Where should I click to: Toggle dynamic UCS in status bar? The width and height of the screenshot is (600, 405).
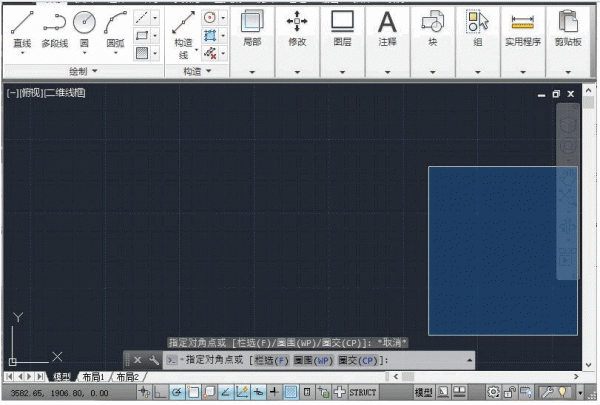point(242,392)
